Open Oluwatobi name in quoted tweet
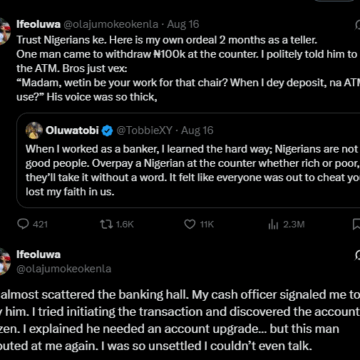 pos(72,130)
